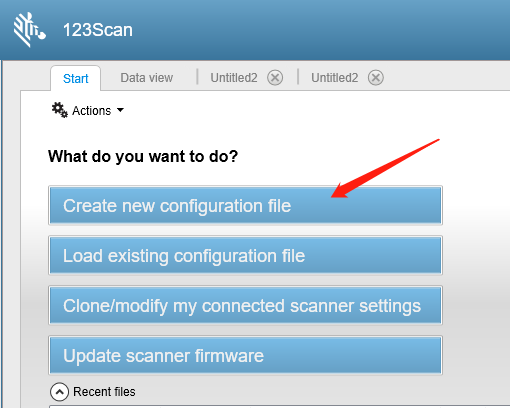Click the Recent files label text
The image size is (510, 408).
pyautogui.click(x=104, y=392)
